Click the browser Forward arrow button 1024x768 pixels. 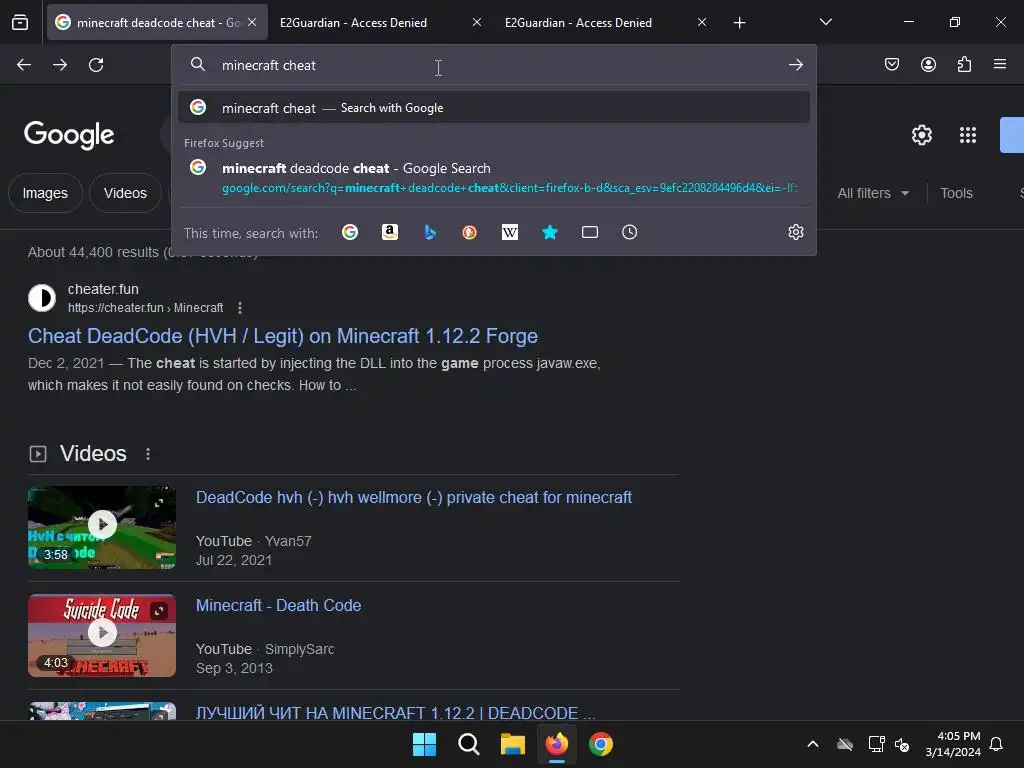(x=60, y=65)
